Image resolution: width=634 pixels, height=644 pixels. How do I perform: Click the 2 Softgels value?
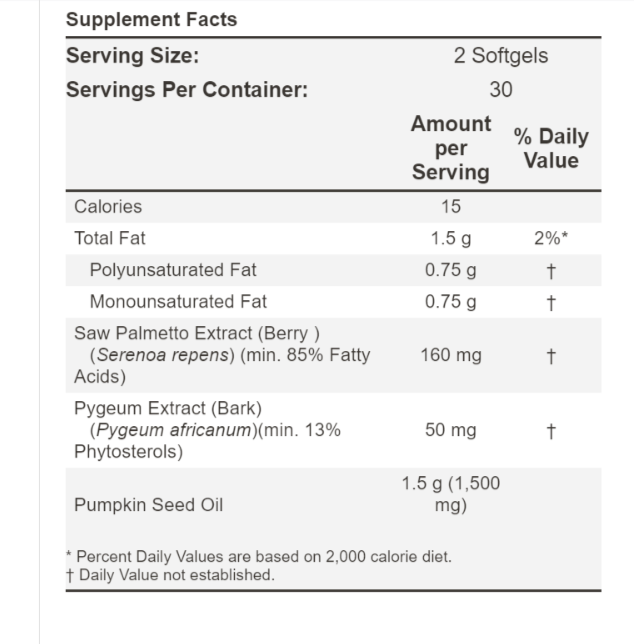500,56
